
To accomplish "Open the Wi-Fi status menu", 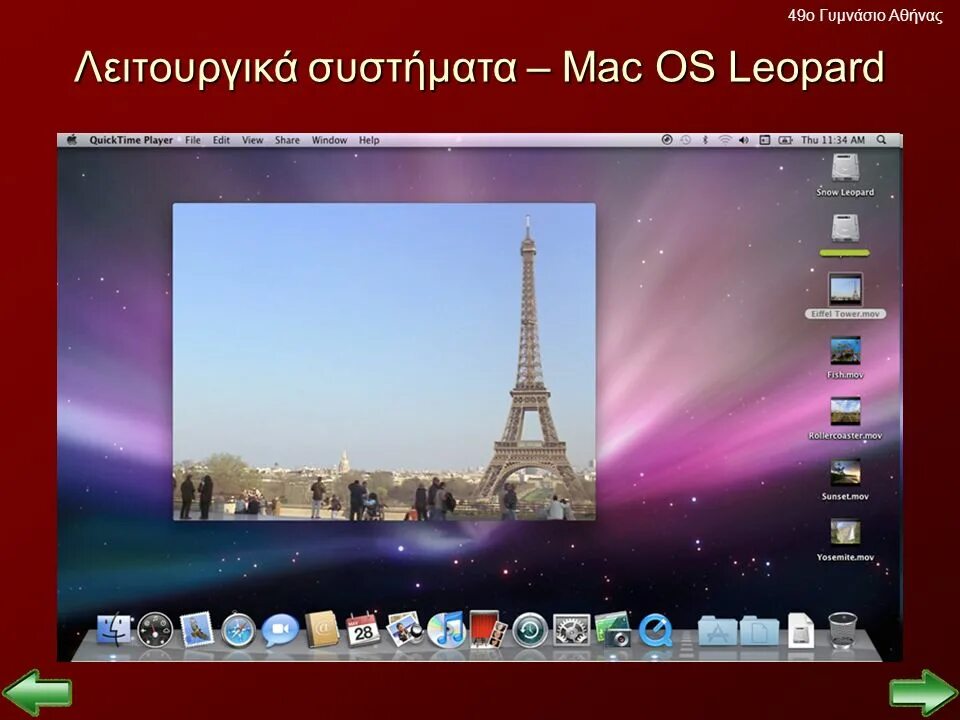I will pyautogui.click(x=725, y=140).
